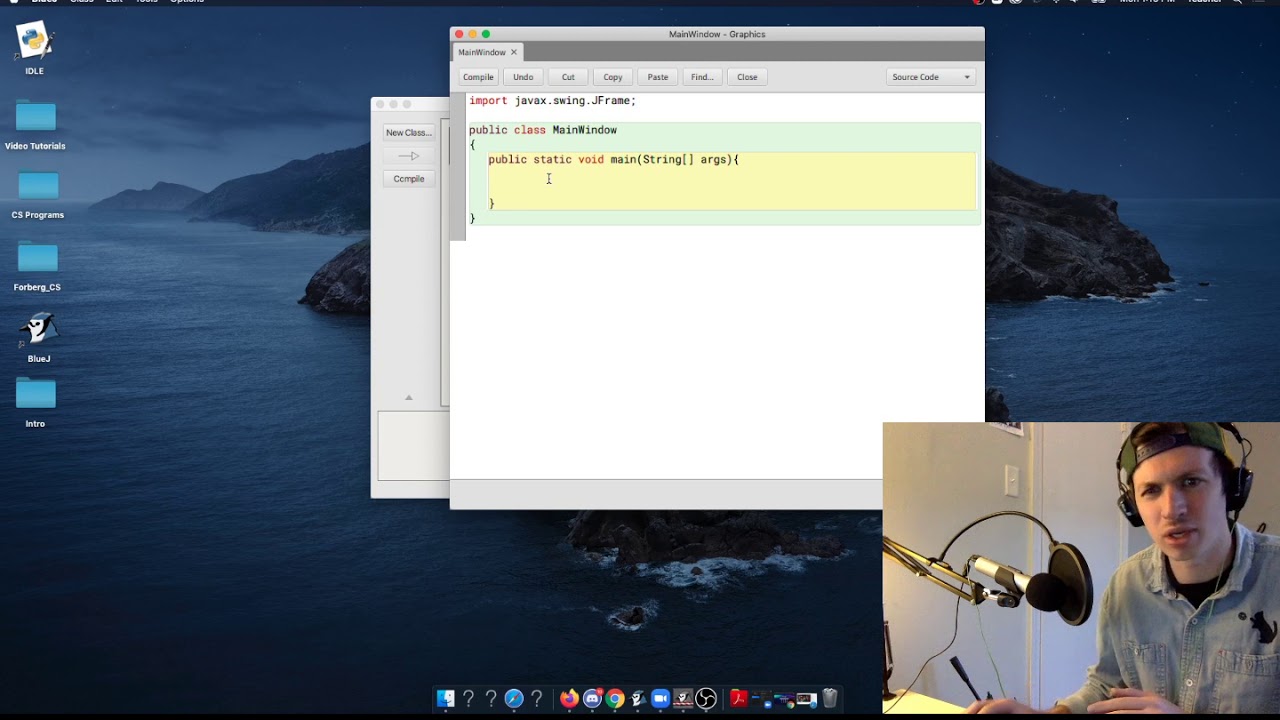Close the MainWindow tab with its X

(514, 52)
